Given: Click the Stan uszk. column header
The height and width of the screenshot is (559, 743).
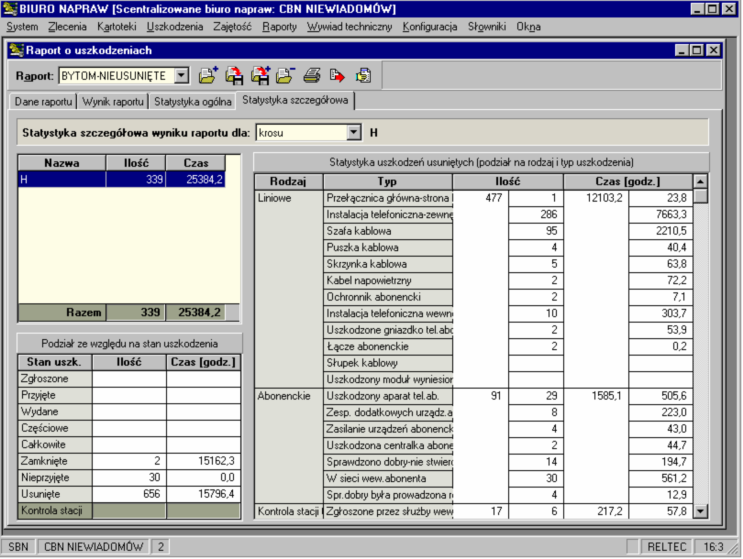Looking at the screenshot, I should tap(54, 362).
